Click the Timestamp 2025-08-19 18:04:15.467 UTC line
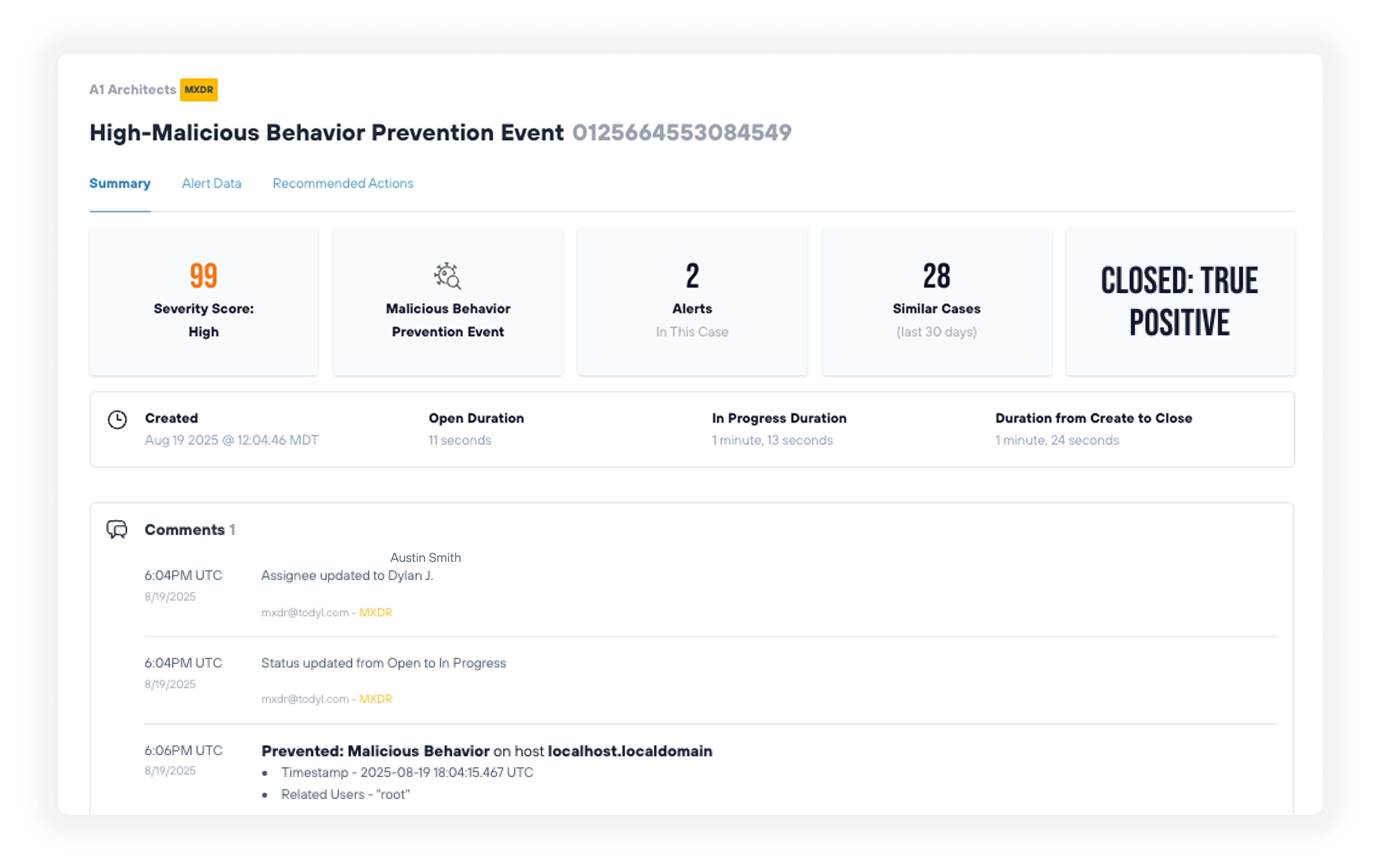The image size is (1380, 868). pyautogui.click(x=407, y=772)
